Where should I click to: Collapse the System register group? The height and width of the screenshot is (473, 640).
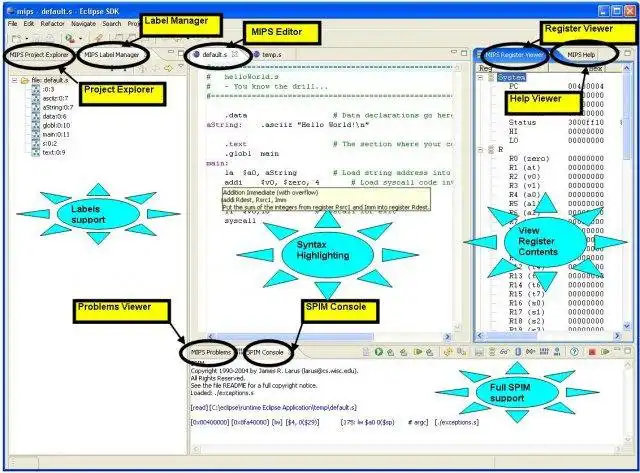(480, 77)
